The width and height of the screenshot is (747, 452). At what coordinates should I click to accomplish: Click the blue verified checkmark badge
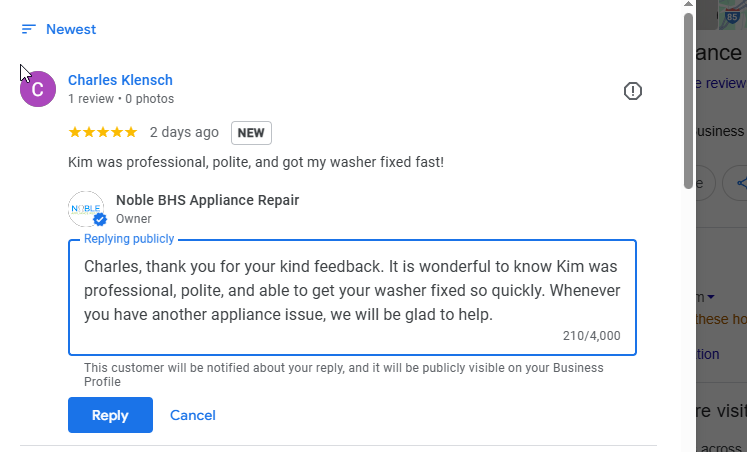pos(100,220)
